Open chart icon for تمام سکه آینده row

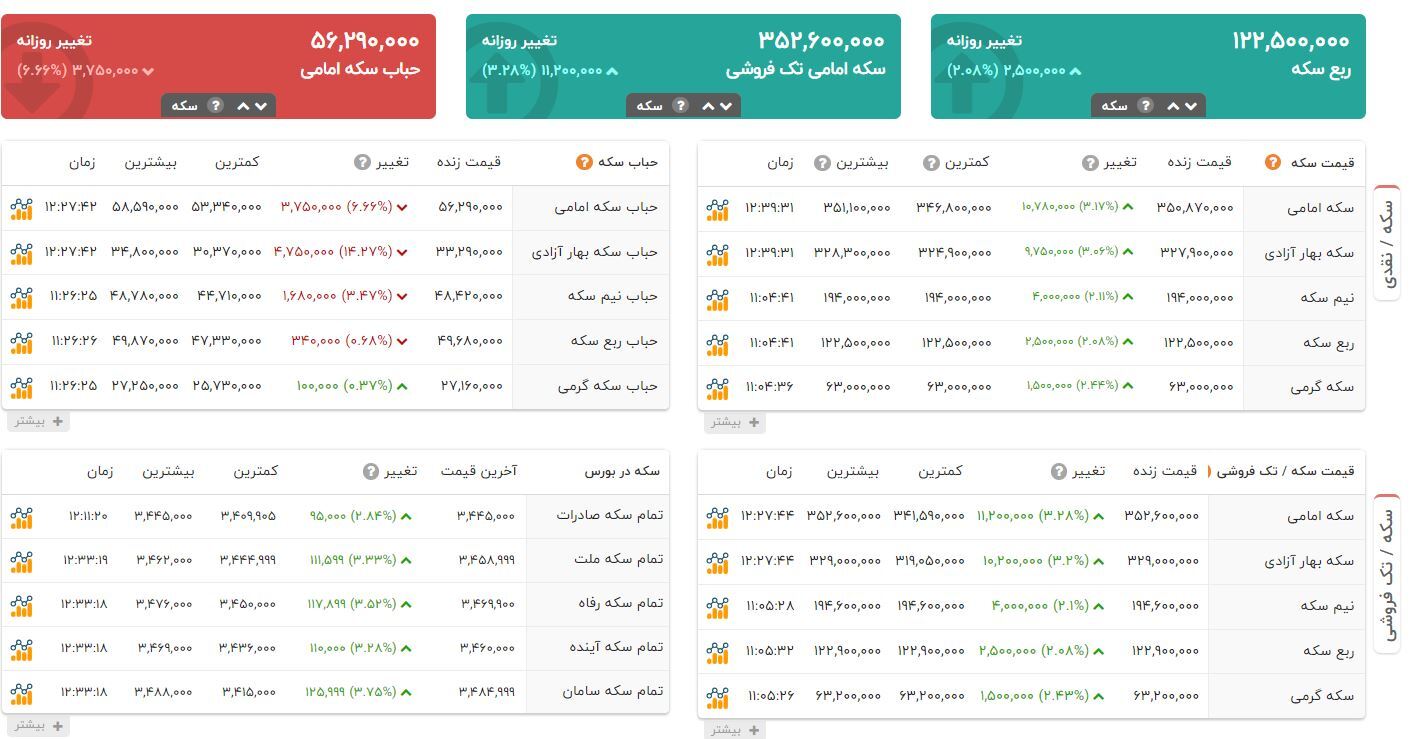21,649
